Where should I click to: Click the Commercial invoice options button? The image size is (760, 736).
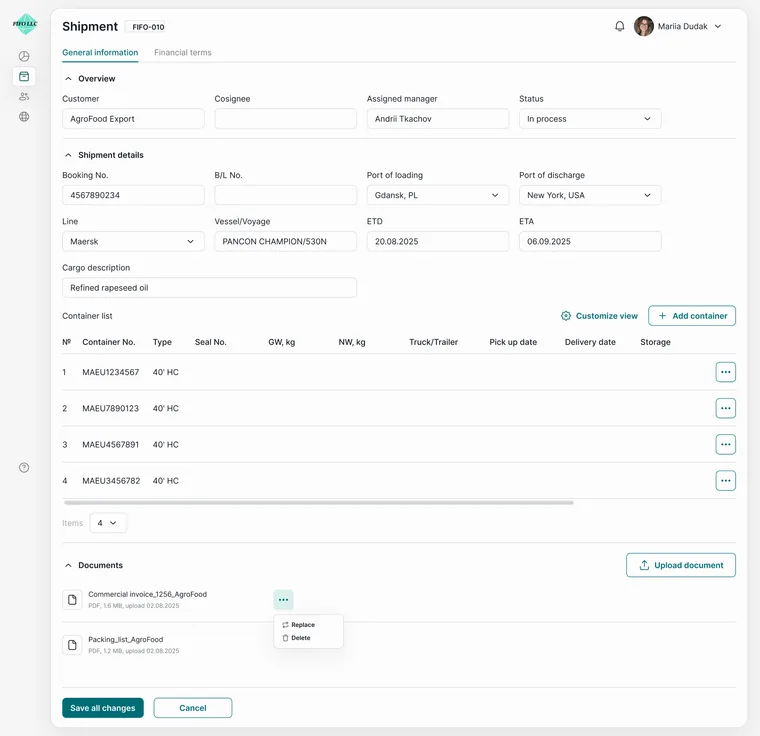[283, 600]
